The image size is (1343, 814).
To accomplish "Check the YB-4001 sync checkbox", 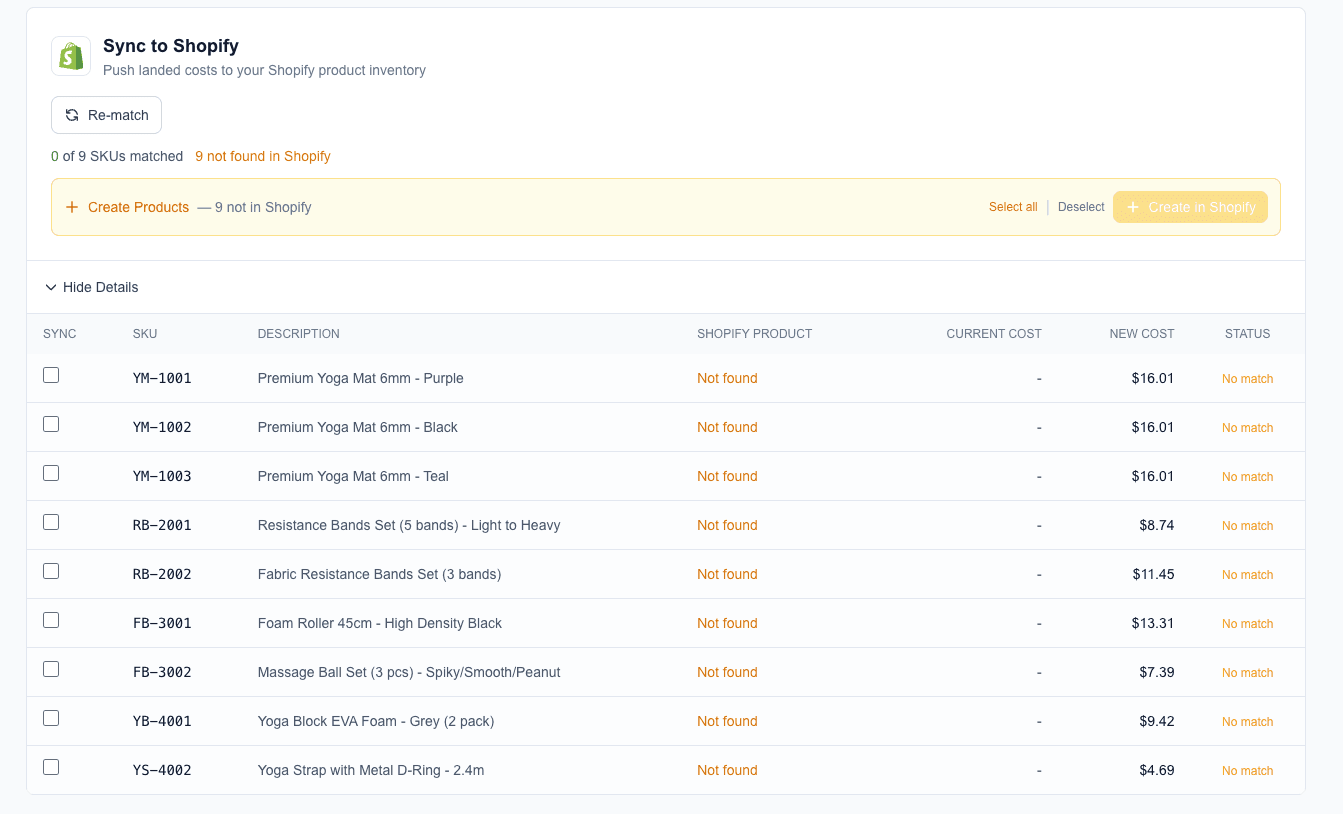I will coord(51,718).
